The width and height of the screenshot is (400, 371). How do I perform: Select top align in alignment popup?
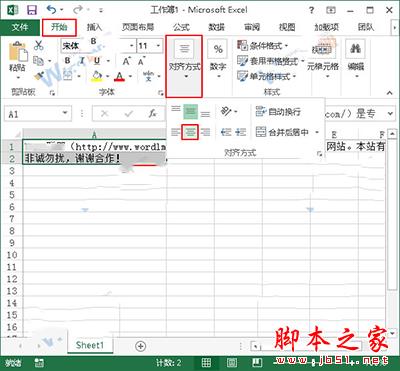pyautogui.click(x=176, y=109)
